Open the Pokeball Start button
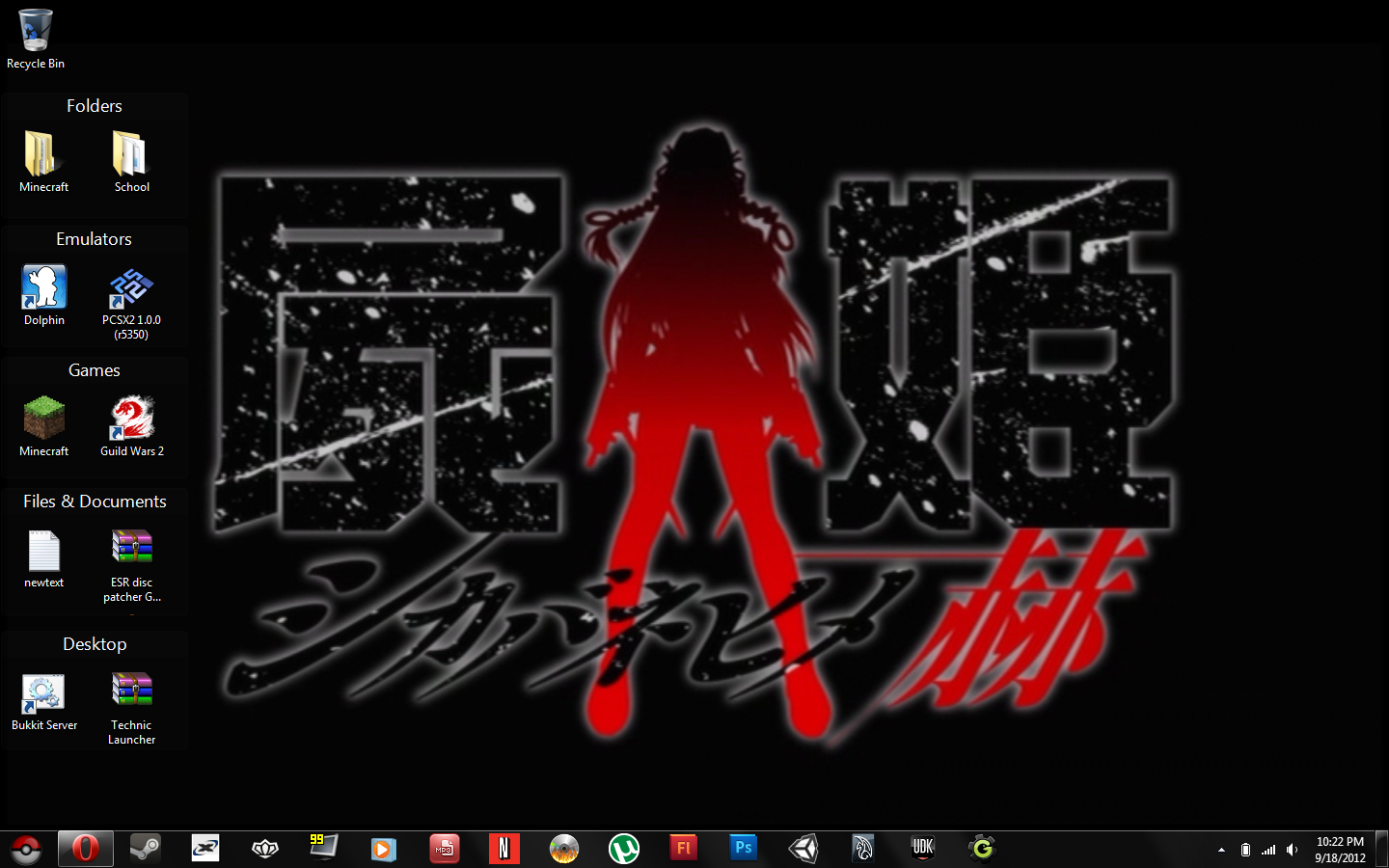Image resolution: width=1389 pixels, height=868 pixels. pyautogui.click(x=26, y=850)
